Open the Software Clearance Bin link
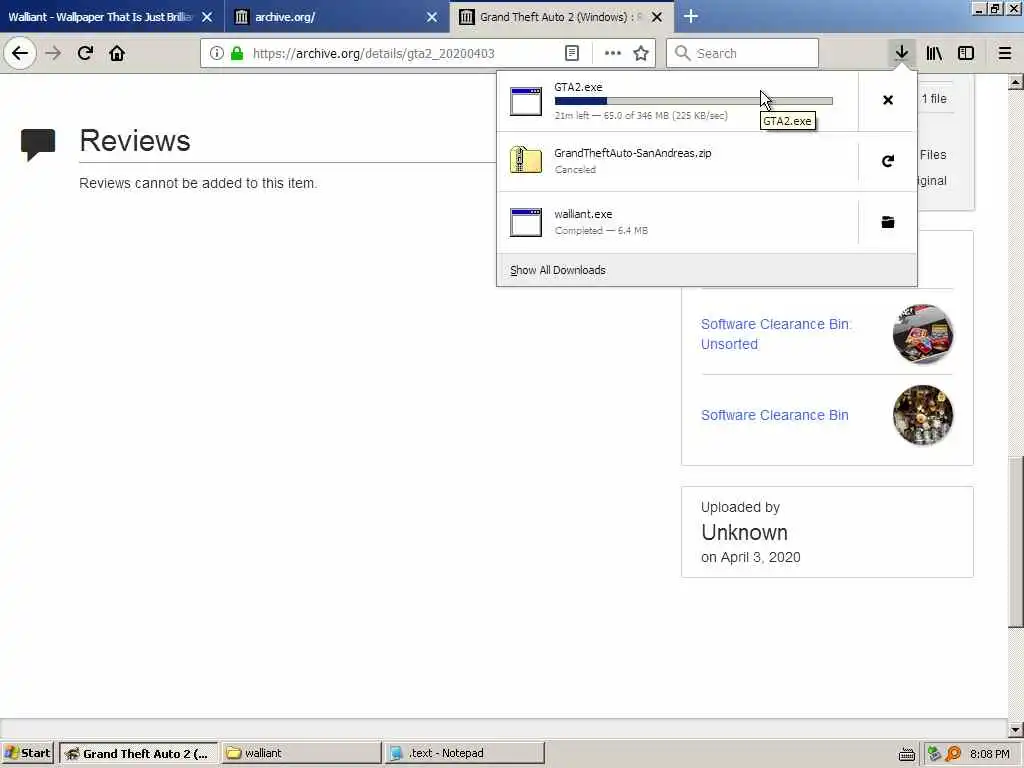 coord(775,415)
